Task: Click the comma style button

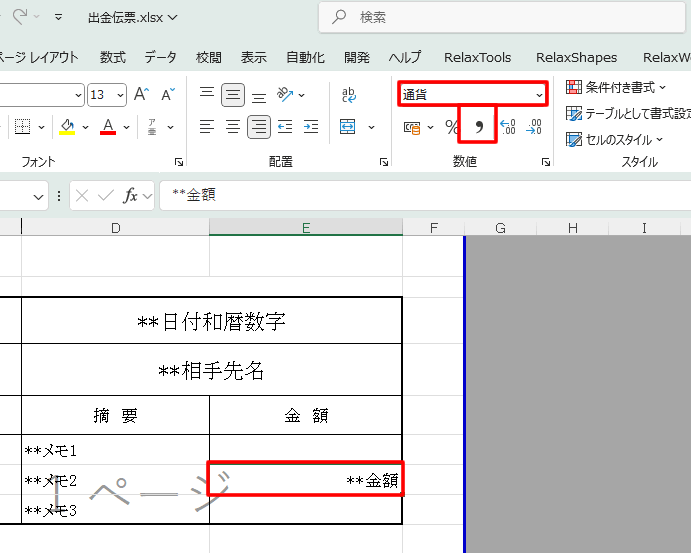Action: pyautogui.click(x=478, y=127)
